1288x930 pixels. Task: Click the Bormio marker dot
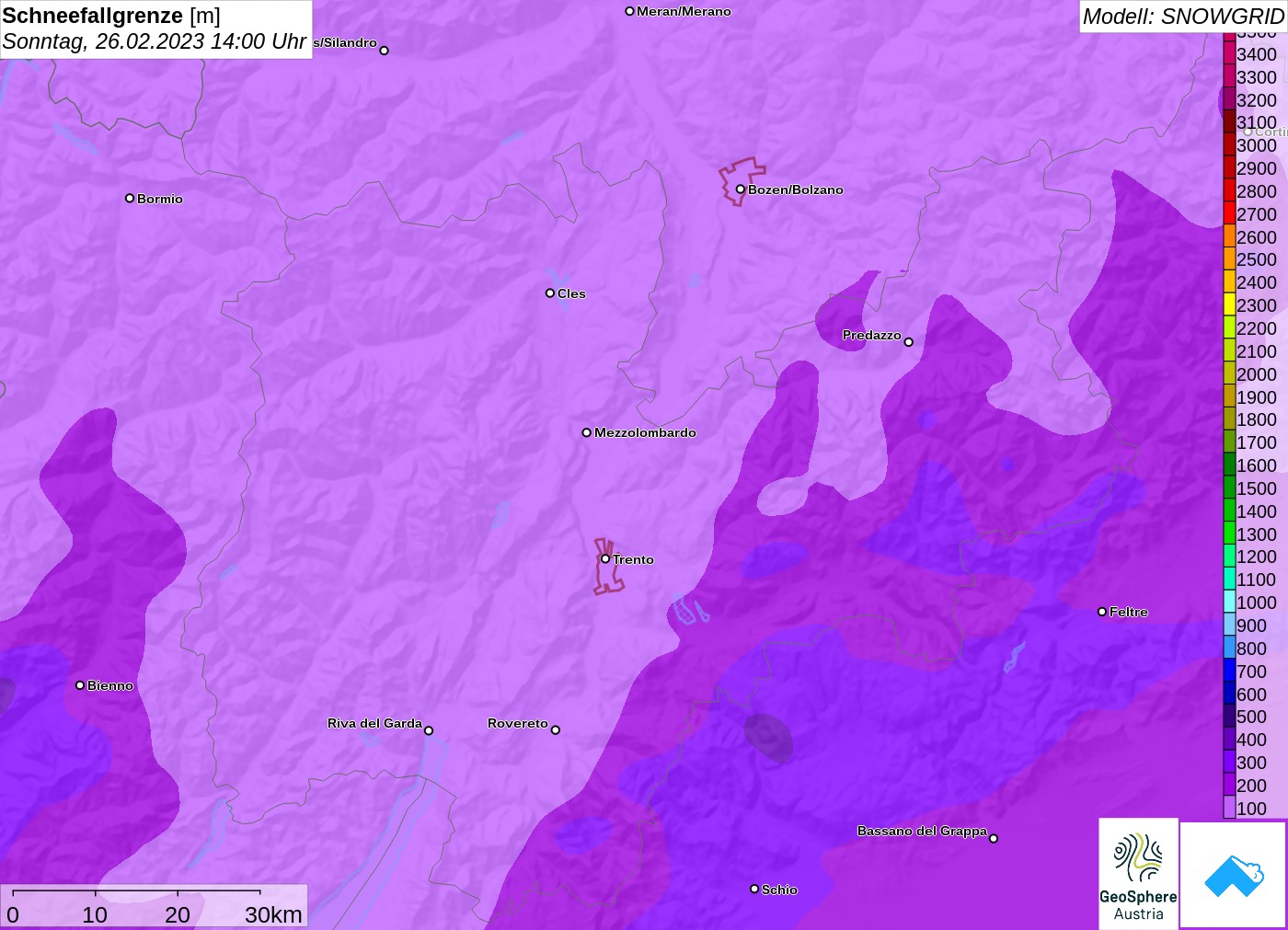point(130,198)
